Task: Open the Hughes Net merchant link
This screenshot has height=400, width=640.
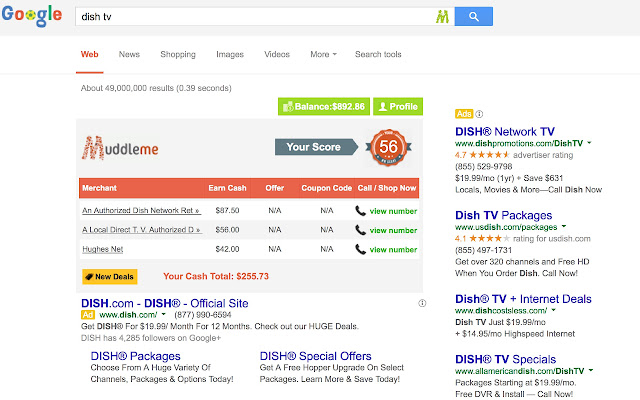Action: tap(102, 249)
